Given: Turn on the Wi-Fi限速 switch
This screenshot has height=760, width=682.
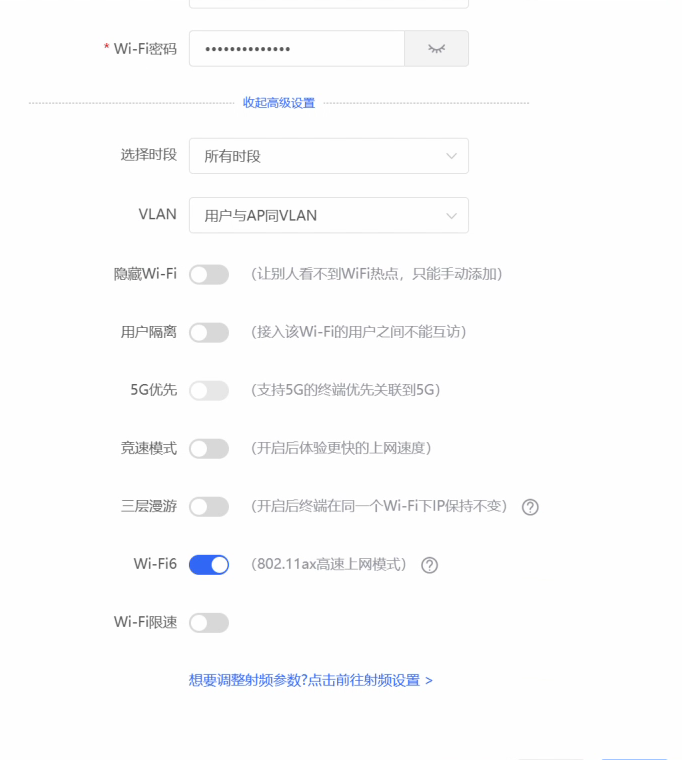Looking at the screenshot, I should [x=209, y=623].
